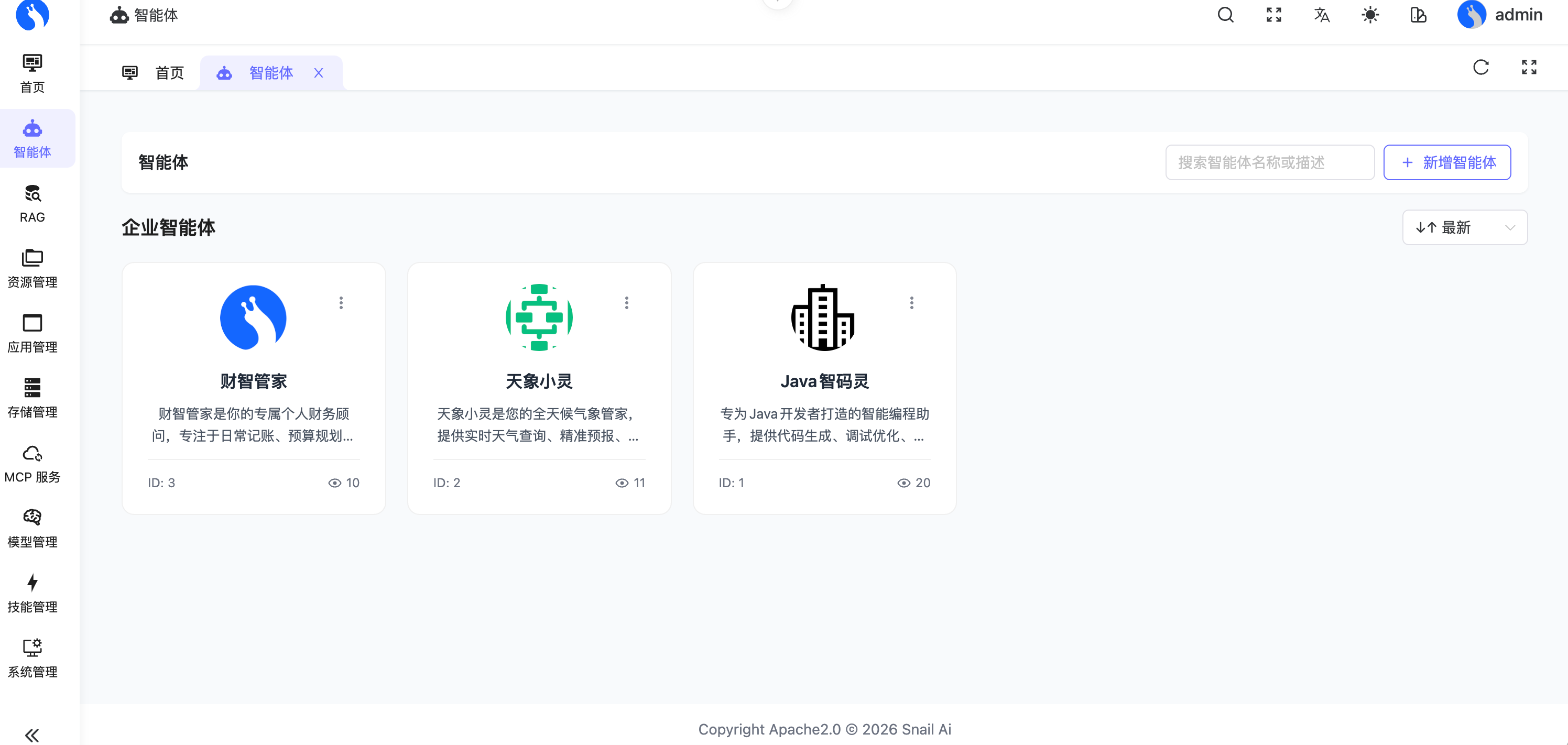
Task: Click the 财智管家 description text
Action: tap(253, 425)
